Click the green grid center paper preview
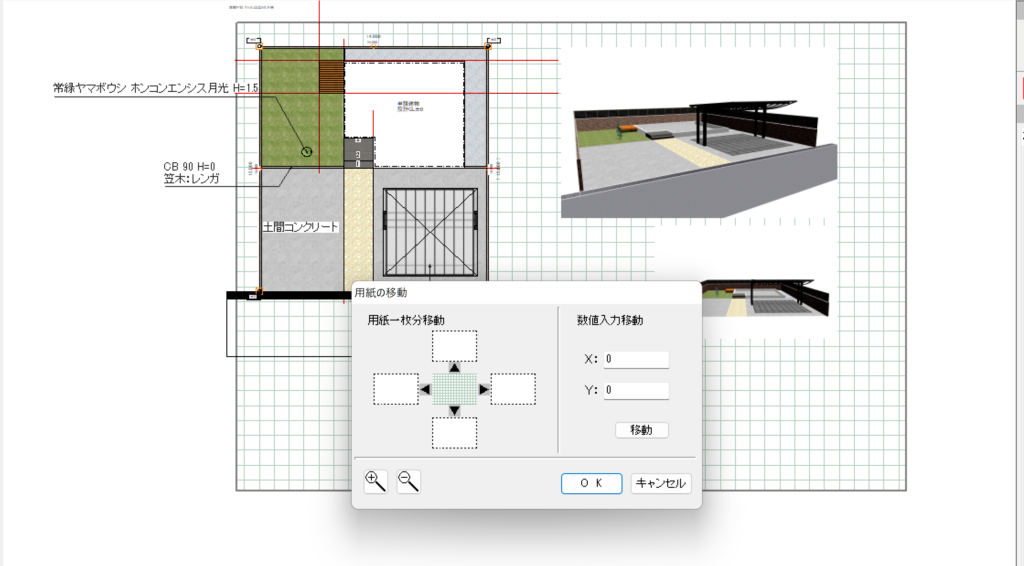Screen dimensions: 1024x566 [454, 389]
